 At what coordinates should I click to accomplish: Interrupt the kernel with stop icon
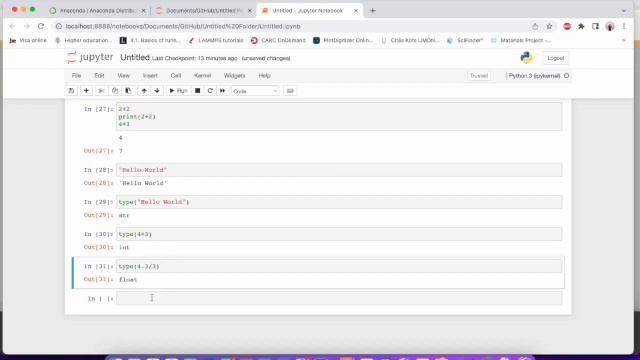[198, 91]
